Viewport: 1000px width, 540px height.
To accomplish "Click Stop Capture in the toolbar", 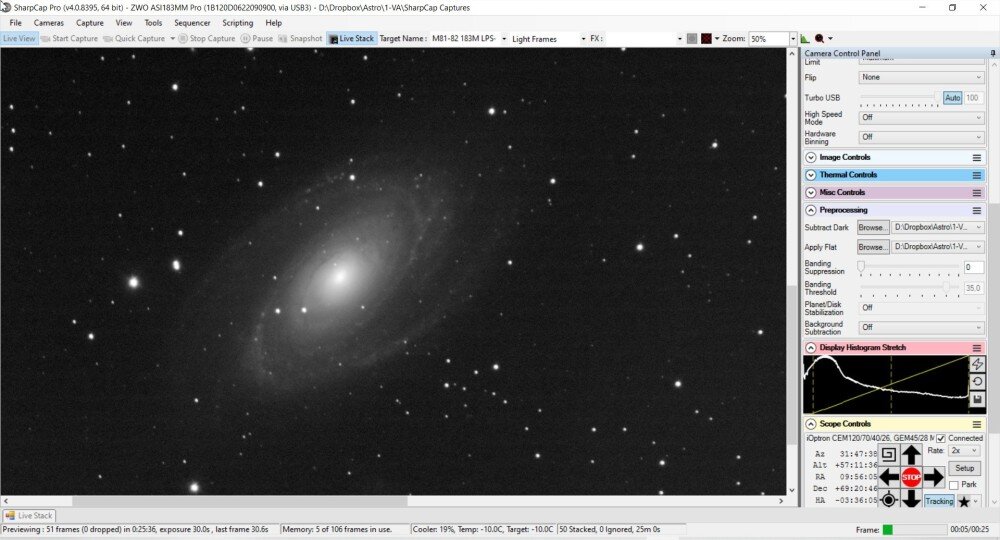I will click(207, 38).
